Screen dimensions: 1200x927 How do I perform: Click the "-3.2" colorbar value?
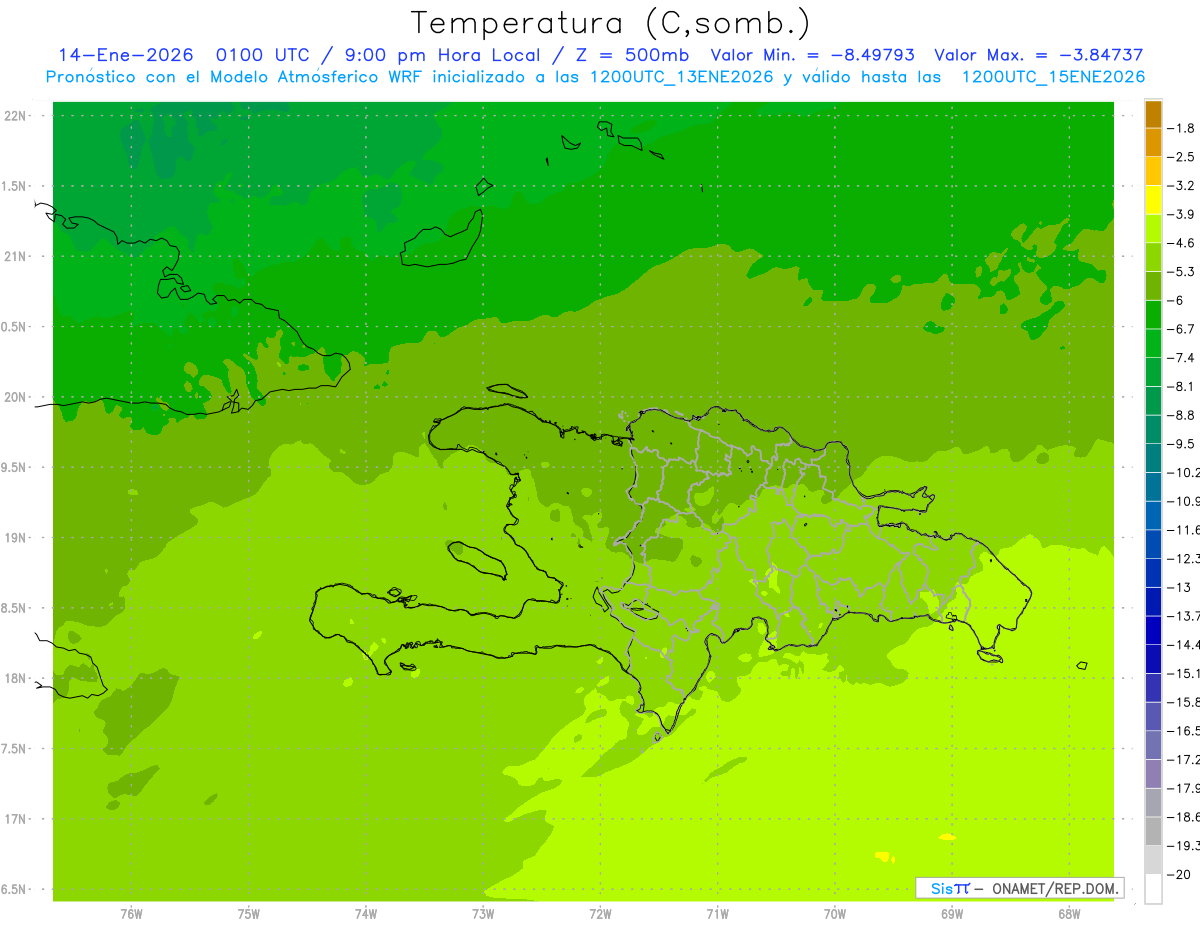point(1182,185)
